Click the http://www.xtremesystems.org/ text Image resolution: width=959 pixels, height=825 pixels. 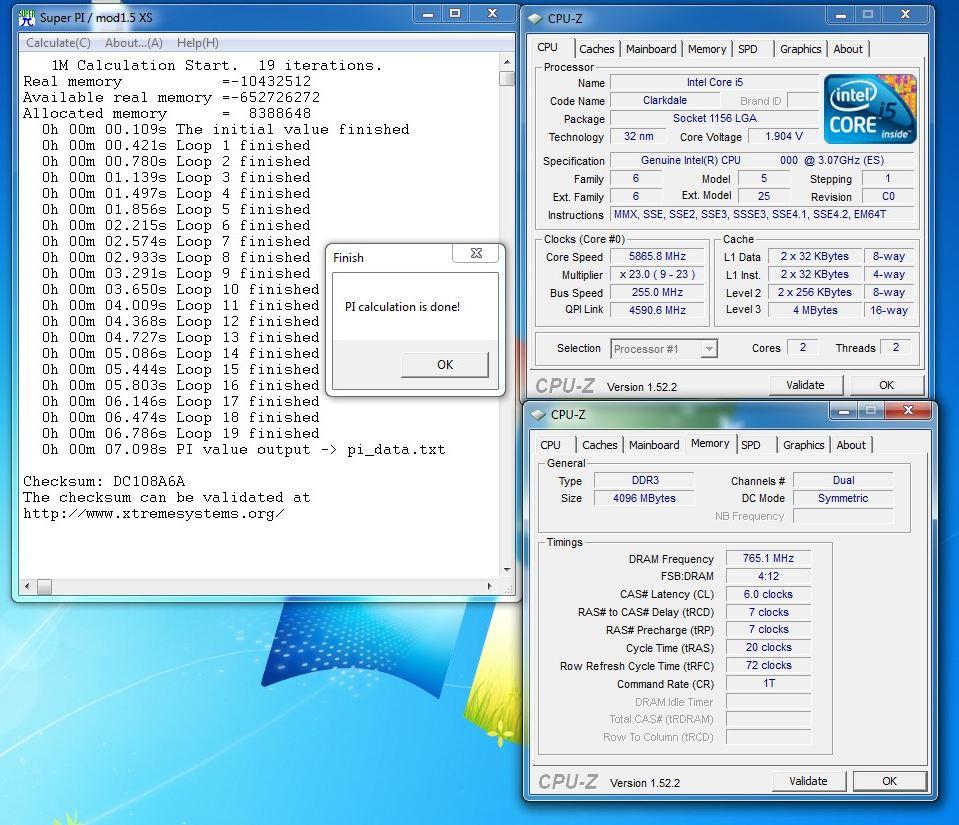(x=154, y=514)
